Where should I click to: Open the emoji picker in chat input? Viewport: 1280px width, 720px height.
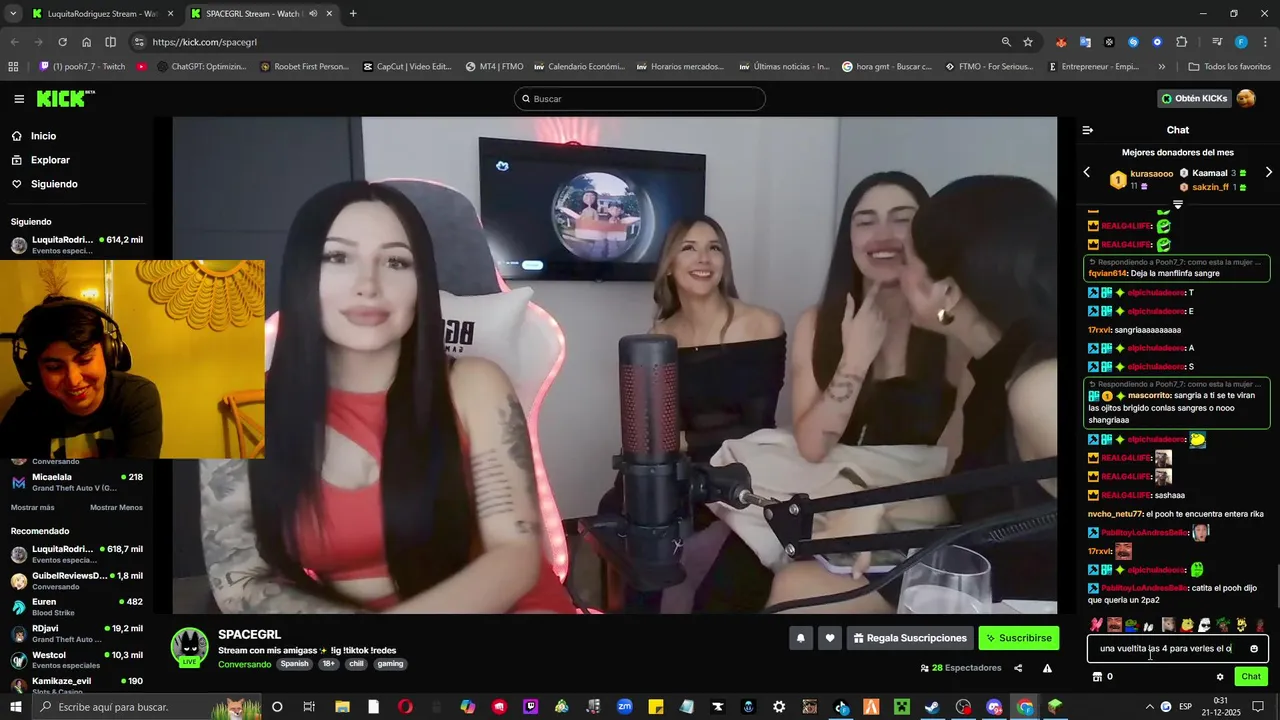click(x=1254, y=649)
